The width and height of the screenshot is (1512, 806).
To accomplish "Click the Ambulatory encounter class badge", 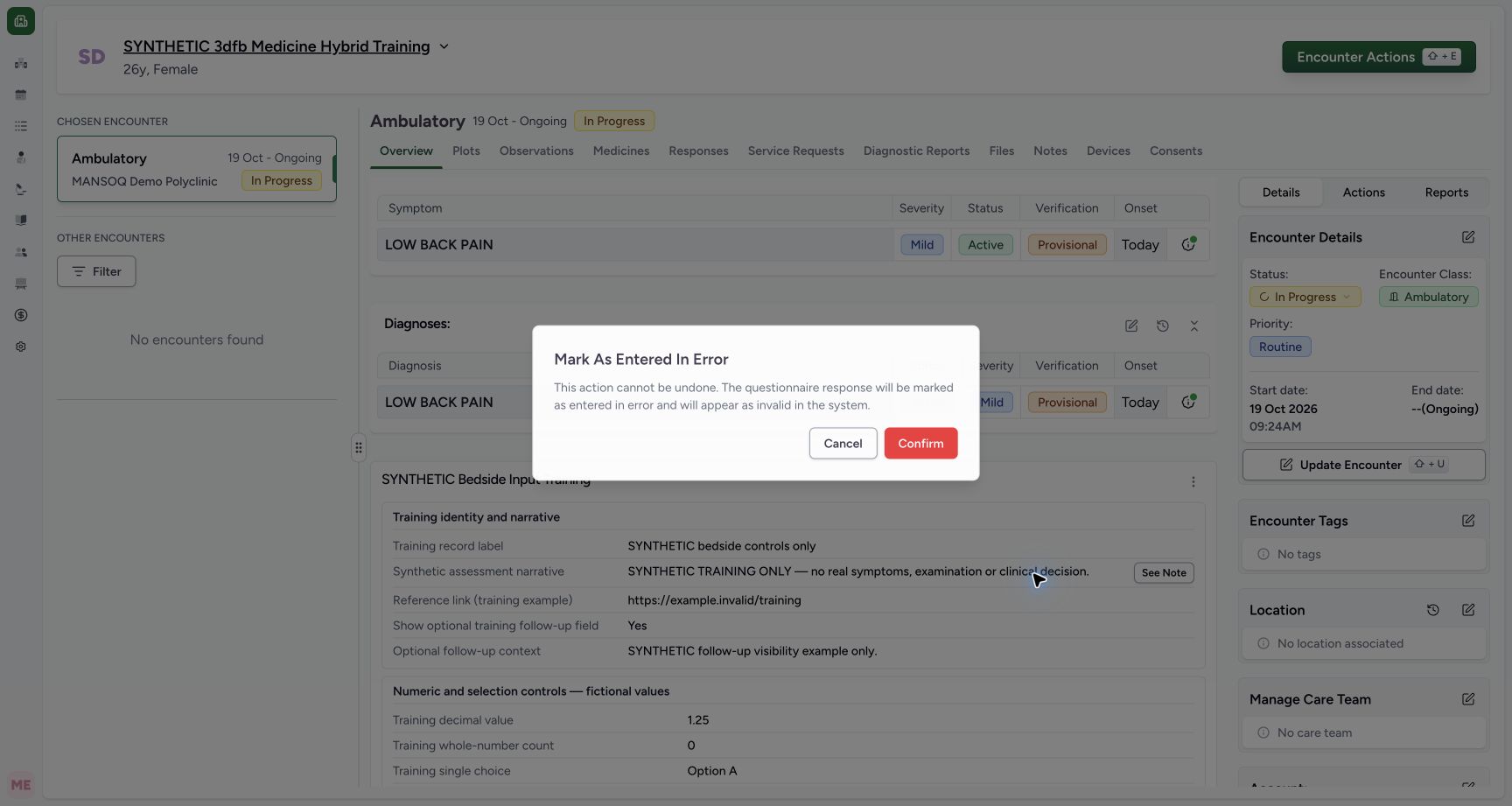I will [x=1429, y=297].
